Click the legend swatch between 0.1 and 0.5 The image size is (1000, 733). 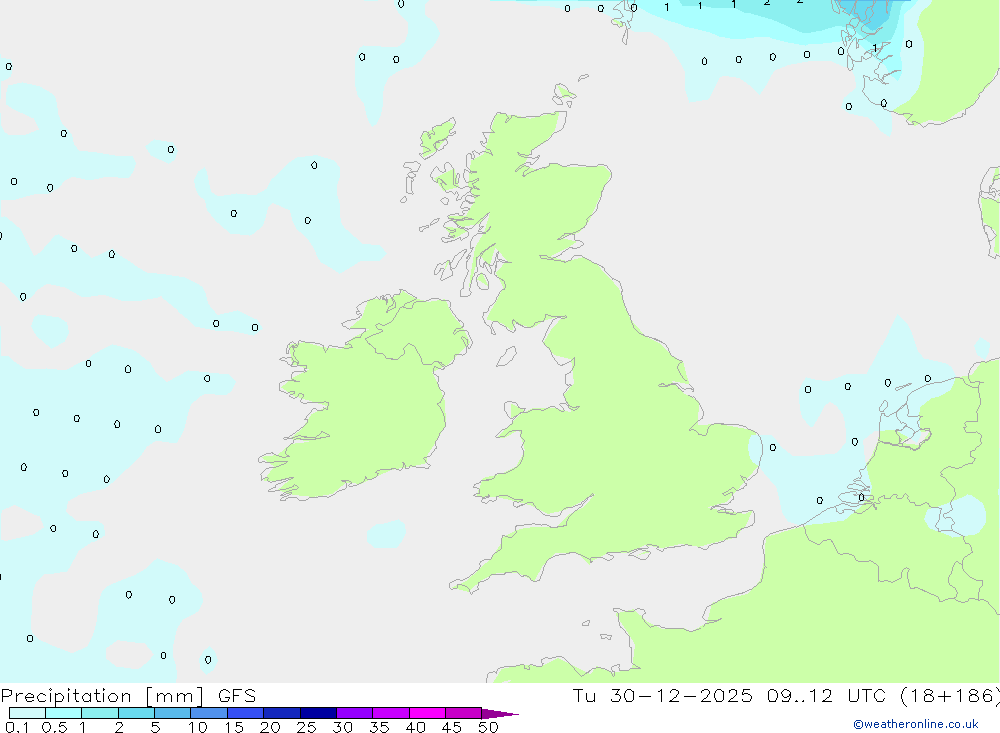(27, 713)
